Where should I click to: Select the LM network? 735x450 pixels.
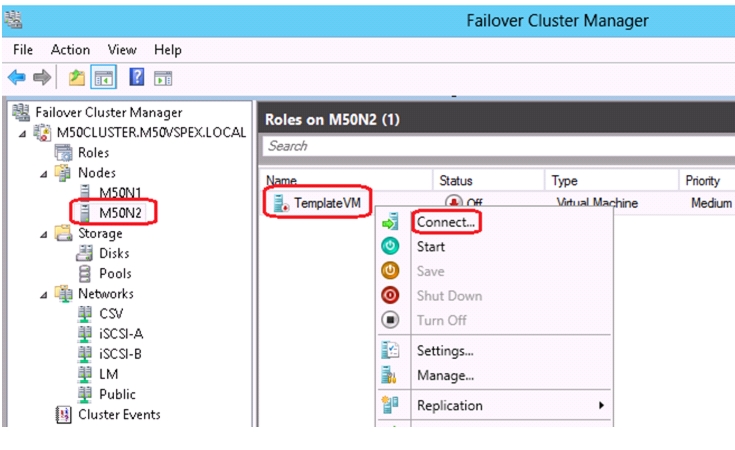[x=109, y=374]
